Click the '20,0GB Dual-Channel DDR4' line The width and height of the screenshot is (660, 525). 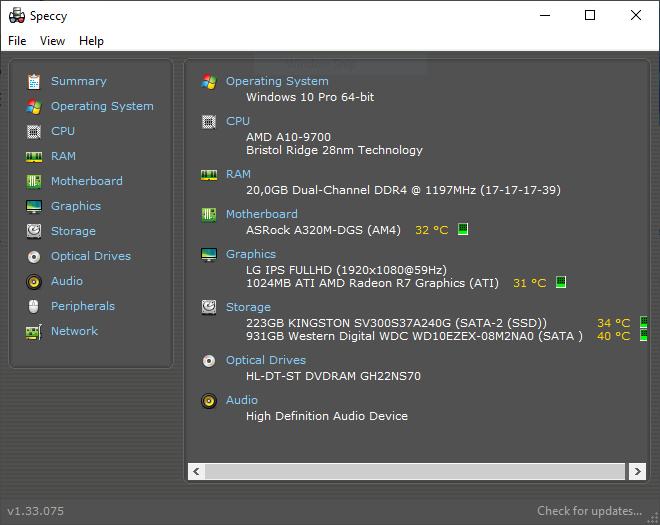point(404,190)
